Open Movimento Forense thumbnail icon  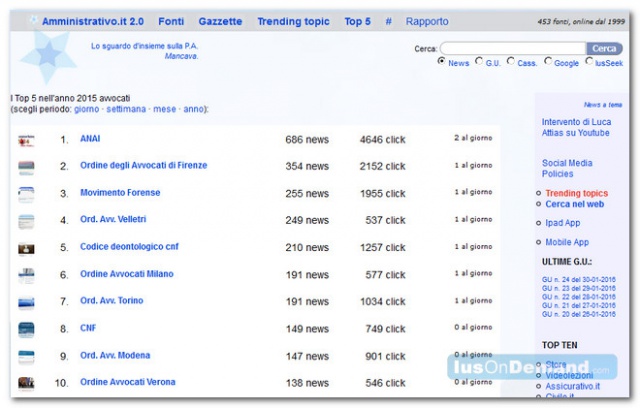pos(26,195)
